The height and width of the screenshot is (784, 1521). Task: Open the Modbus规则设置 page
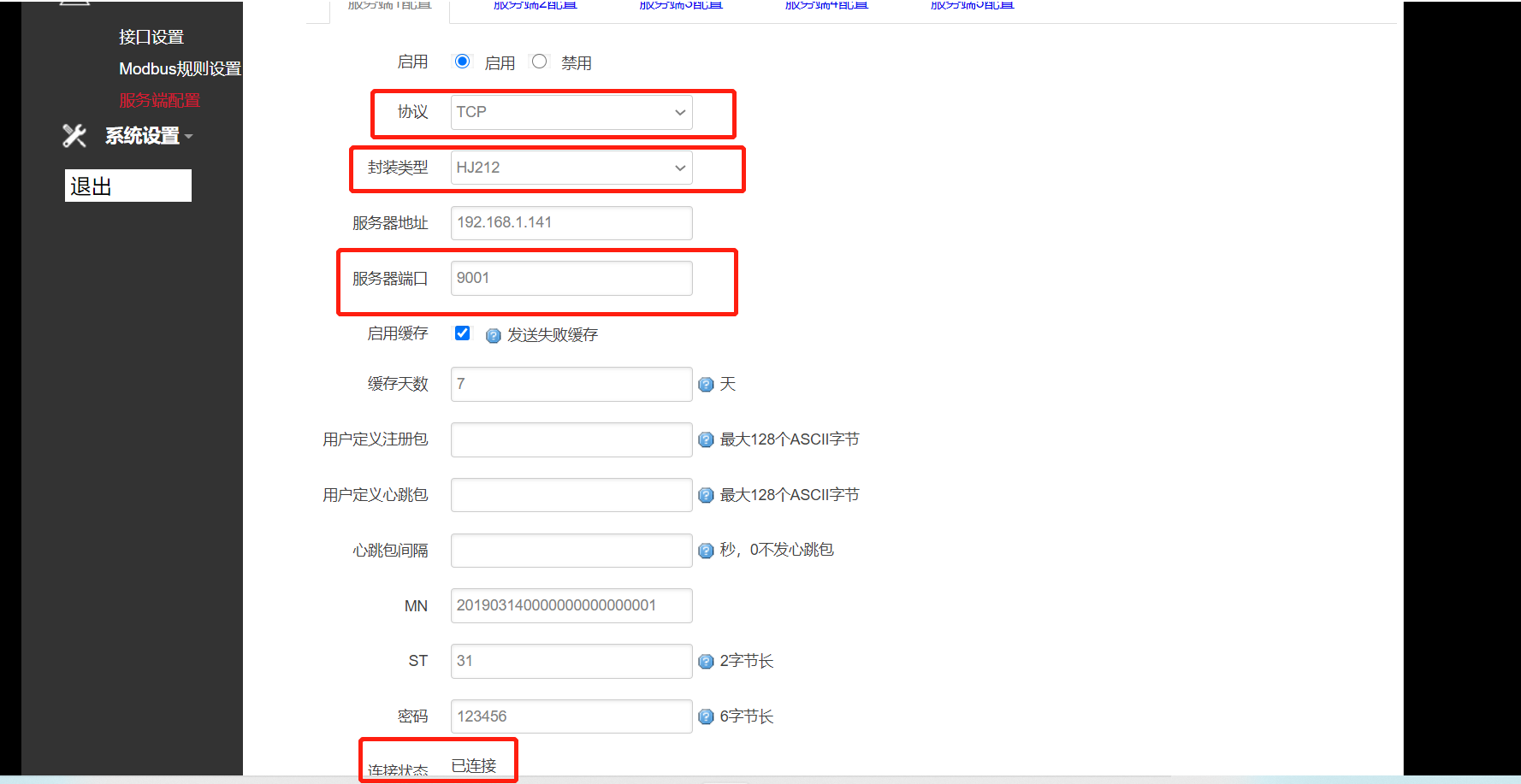click(181, 68)
